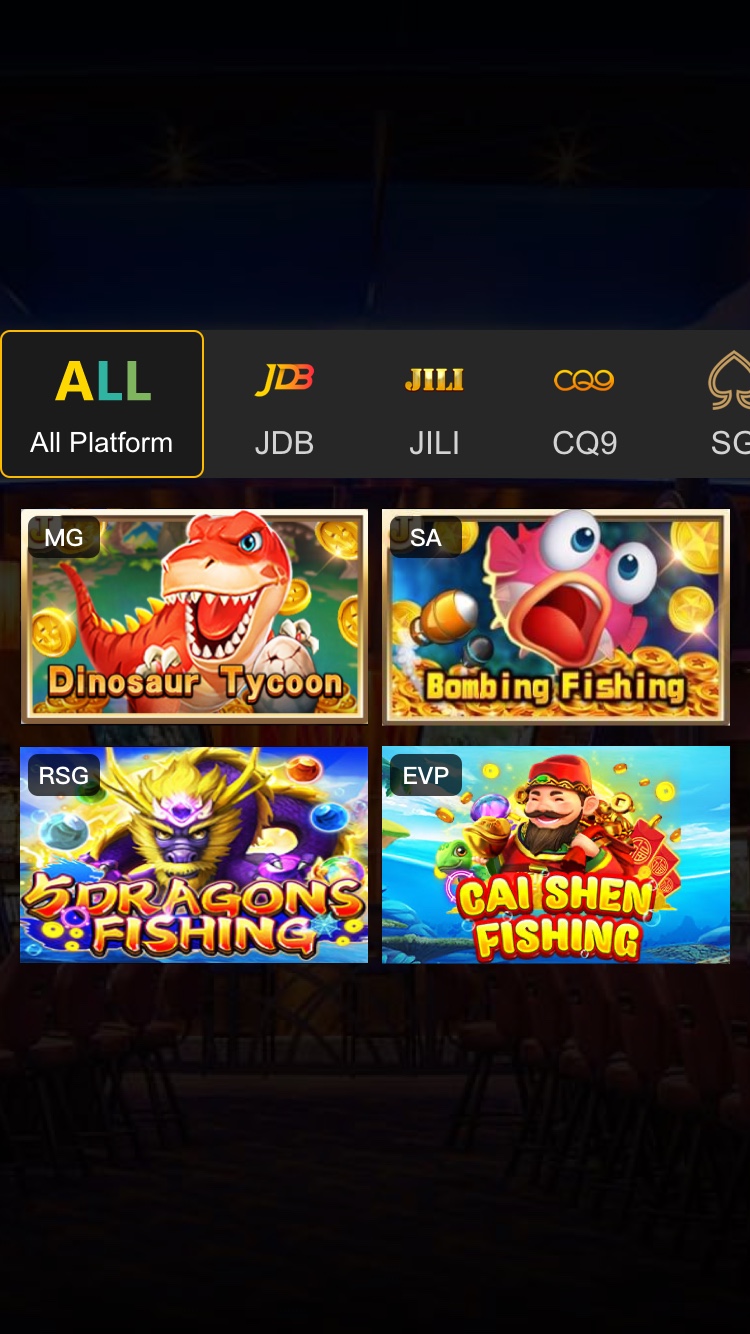Open the JILI text tab

coord(434,443)
